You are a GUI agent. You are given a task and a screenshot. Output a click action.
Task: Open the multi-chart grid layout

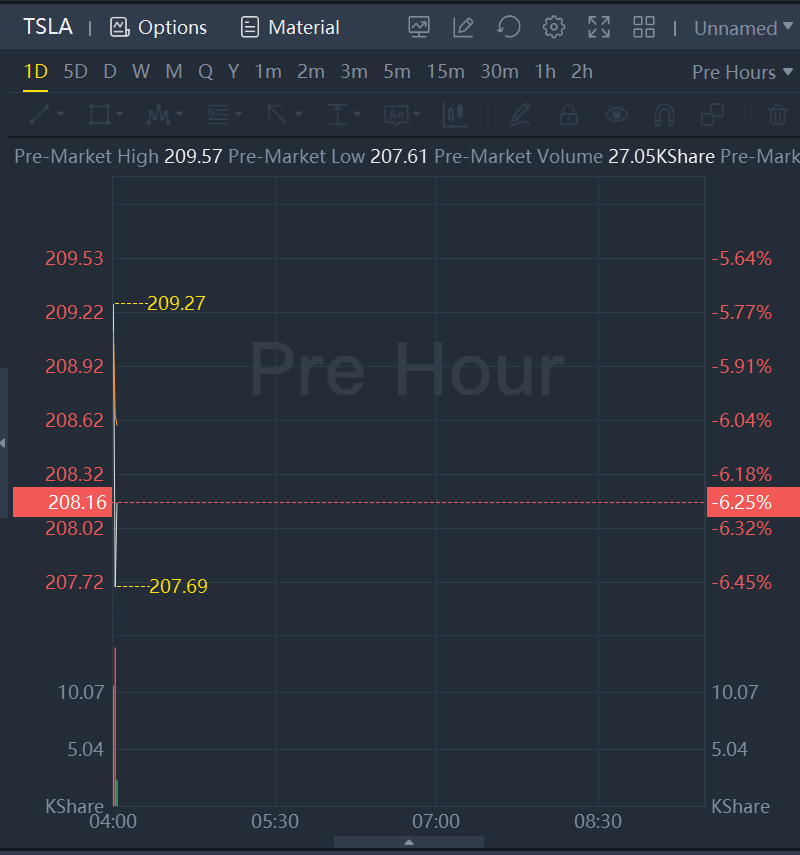click(x=644, y=27)
